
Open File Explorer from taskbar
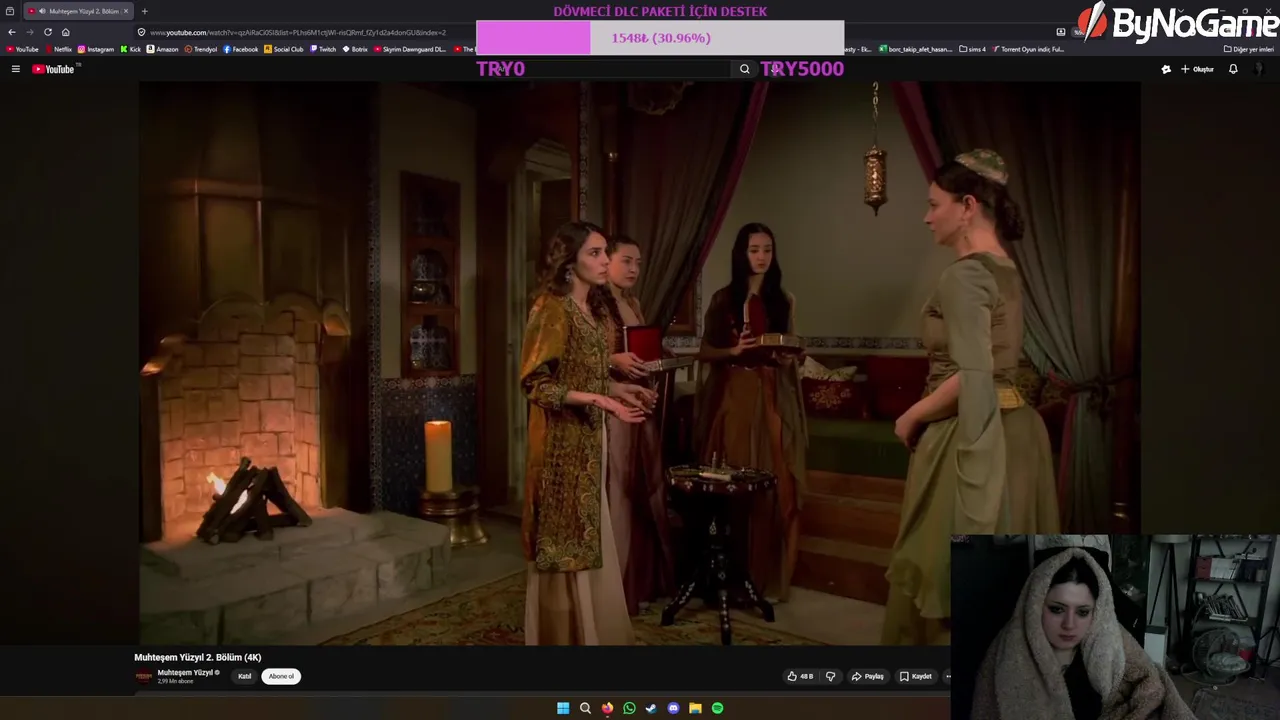click(x=695, y=708)
